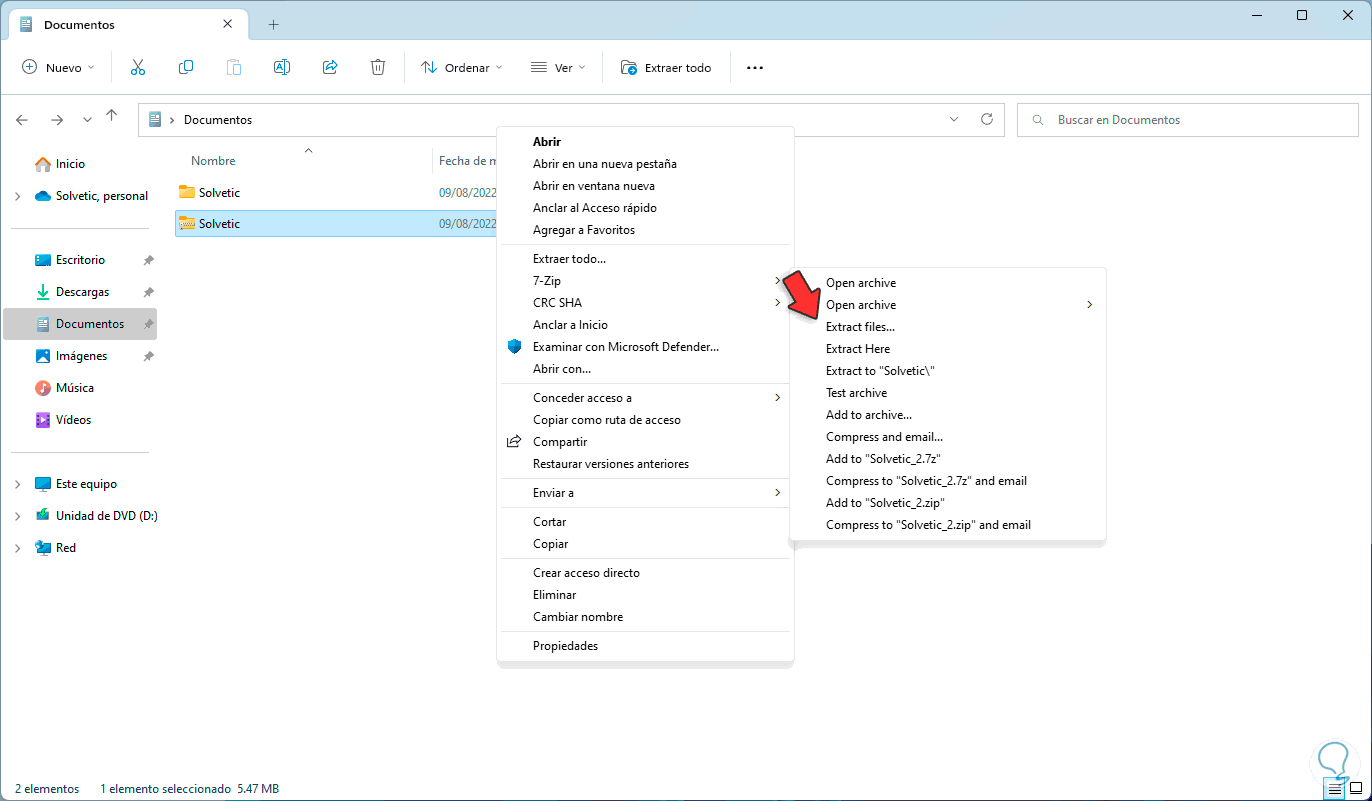
Task: Expand the Solvetic, personal OneDrive node
Action: (x=18, y=196)
